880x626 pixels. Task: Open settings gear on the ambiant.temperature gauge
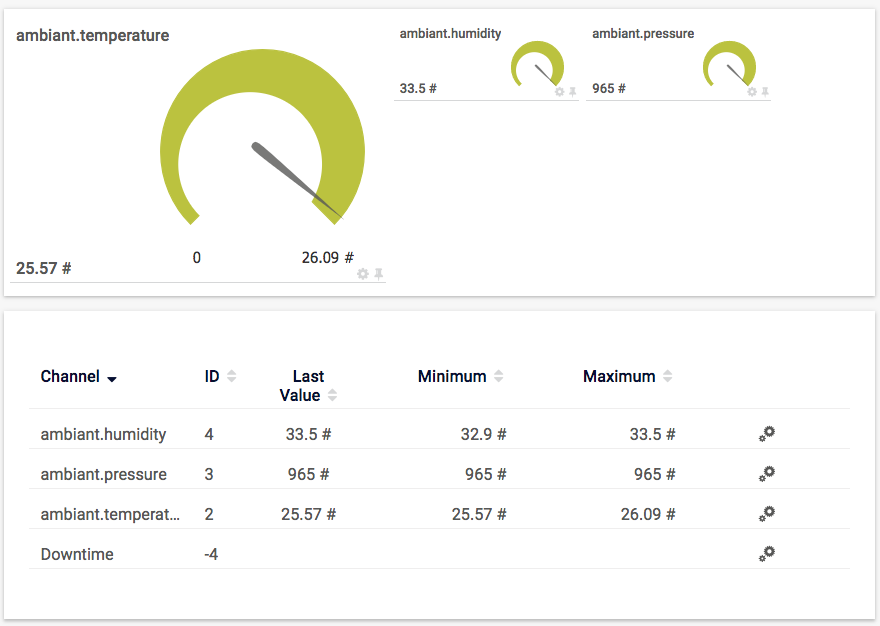click(x=363, y=274)
